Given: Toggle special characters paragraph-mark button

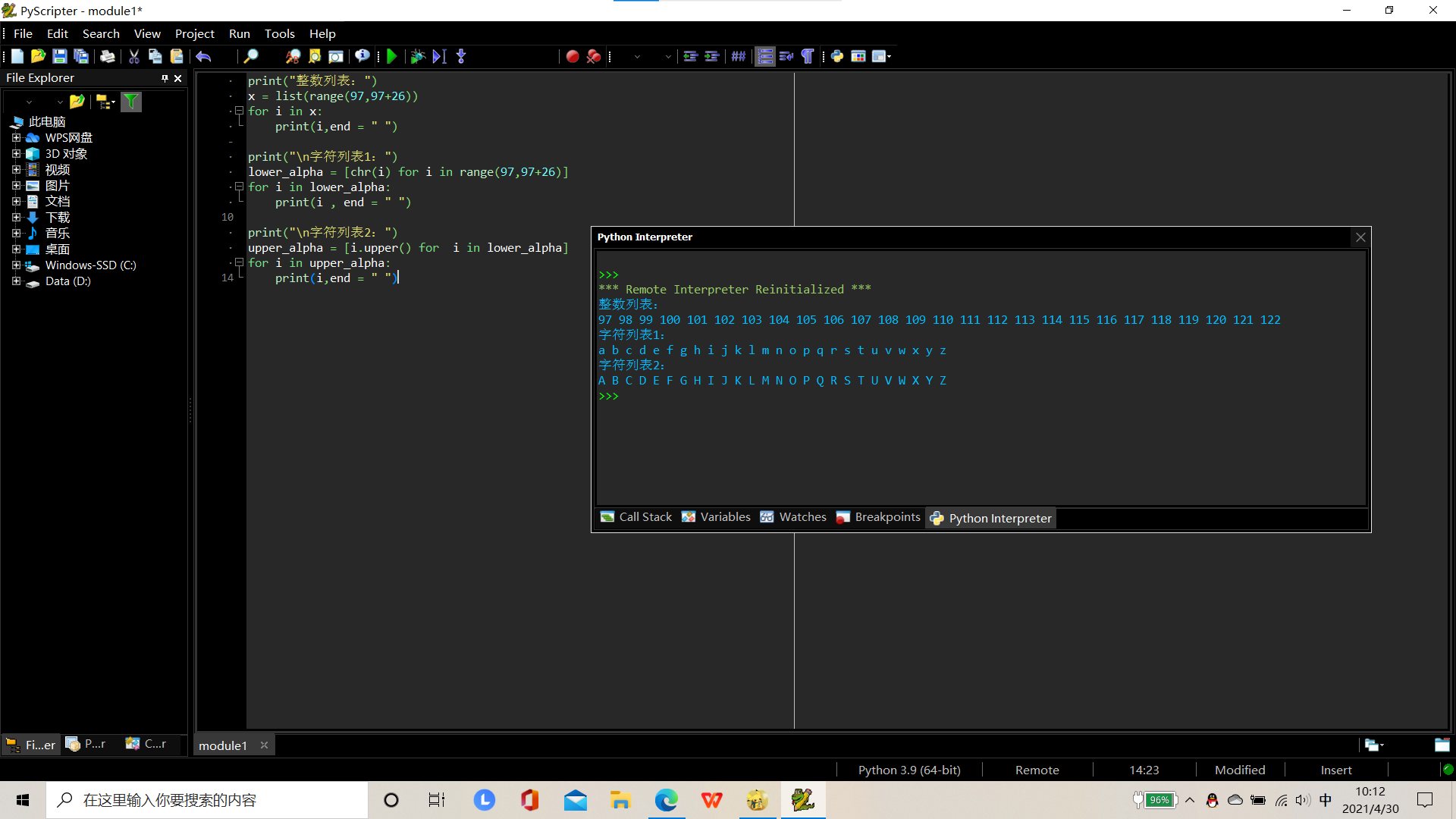Looking at the screenshot, I should tap(808, 56).
